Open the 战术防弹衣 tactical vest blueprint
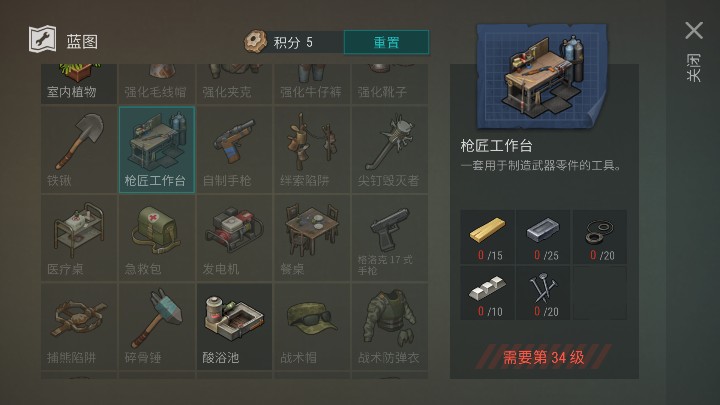The image size is (720, 405). (x=390, y=326)
